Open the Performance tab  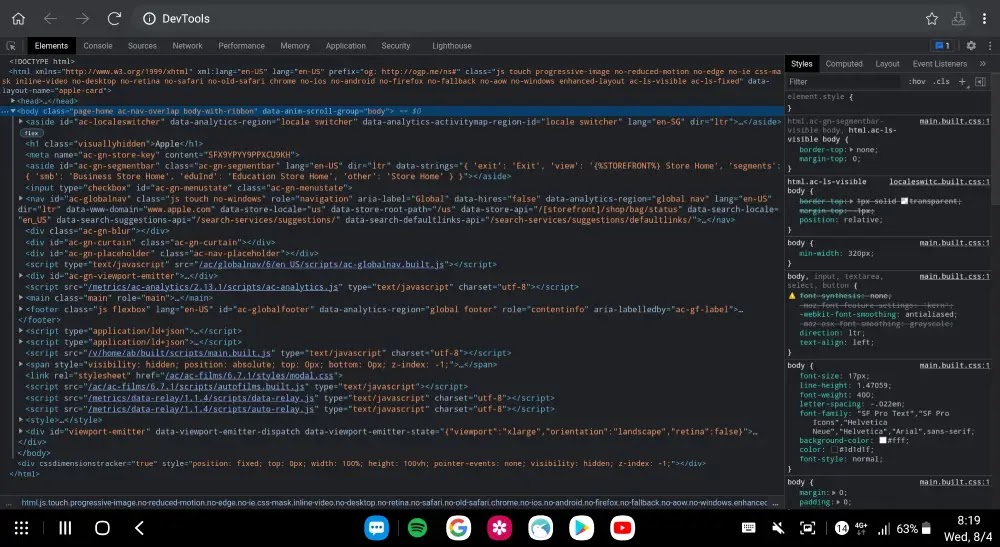coord(241,46)
